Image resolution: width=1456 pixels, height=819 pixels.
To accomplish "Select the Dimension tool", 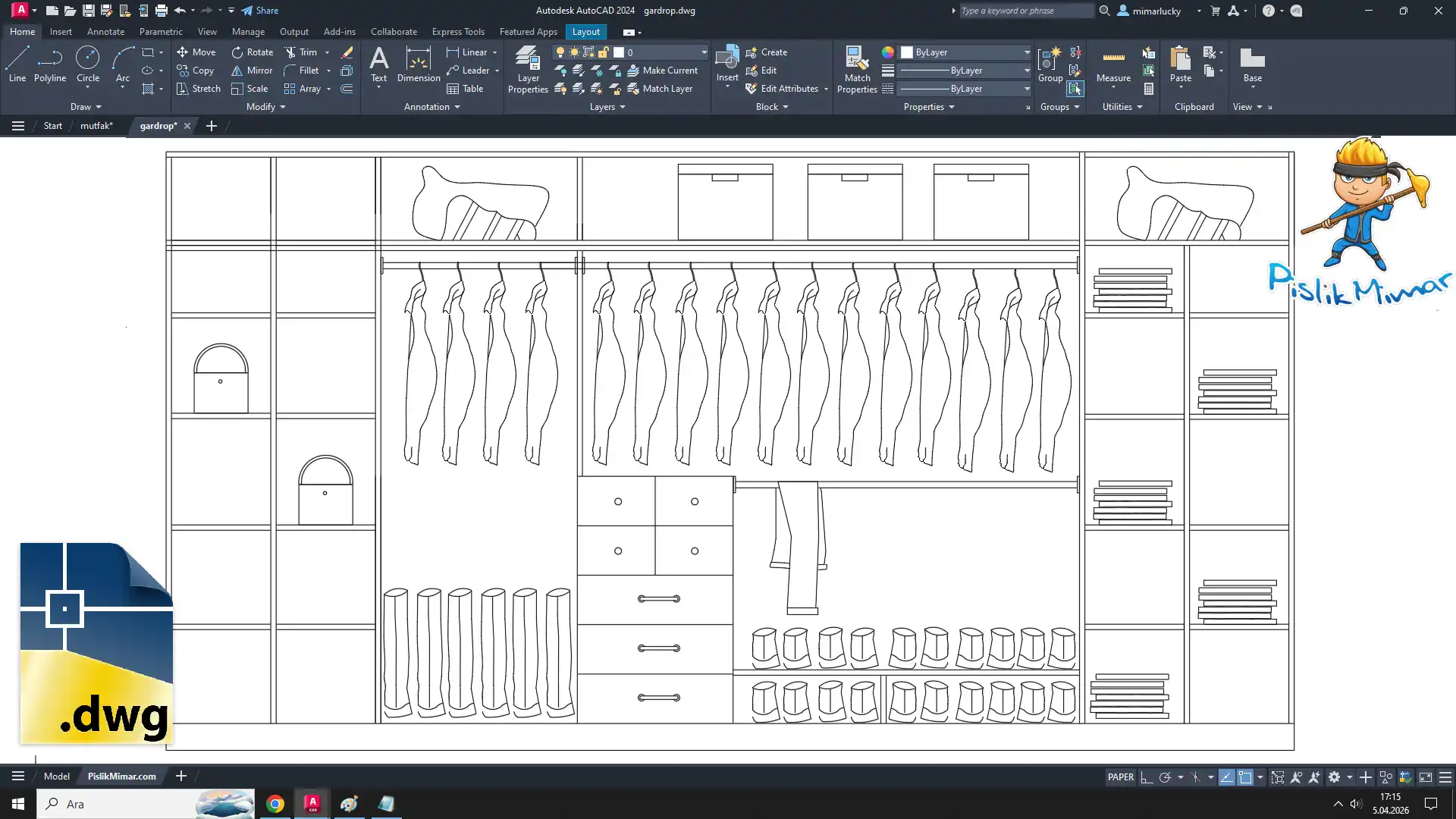I will coord(418,64).
